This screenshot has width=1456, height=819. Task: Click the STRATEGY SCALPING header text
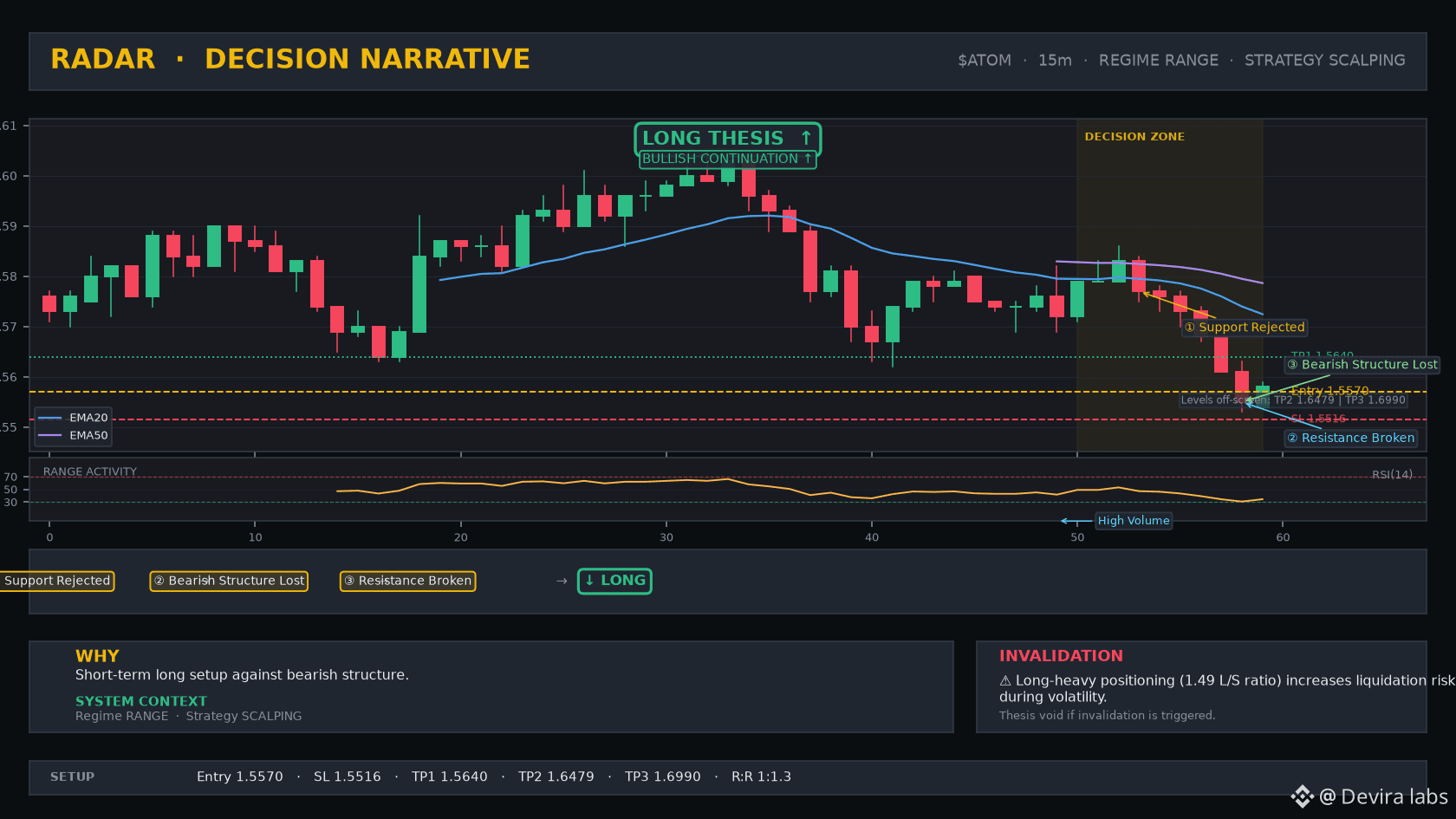click(1325, 61)
